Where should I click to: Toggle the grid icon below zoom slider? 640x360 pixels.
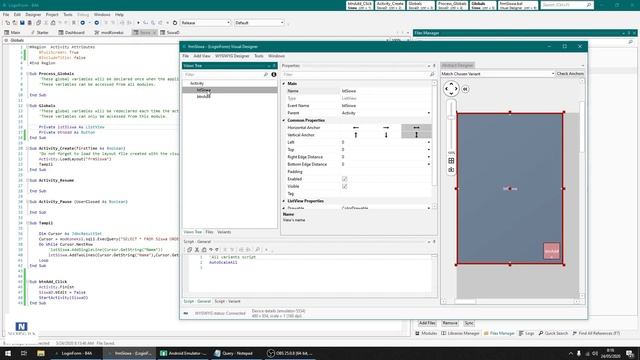(451, 161)
